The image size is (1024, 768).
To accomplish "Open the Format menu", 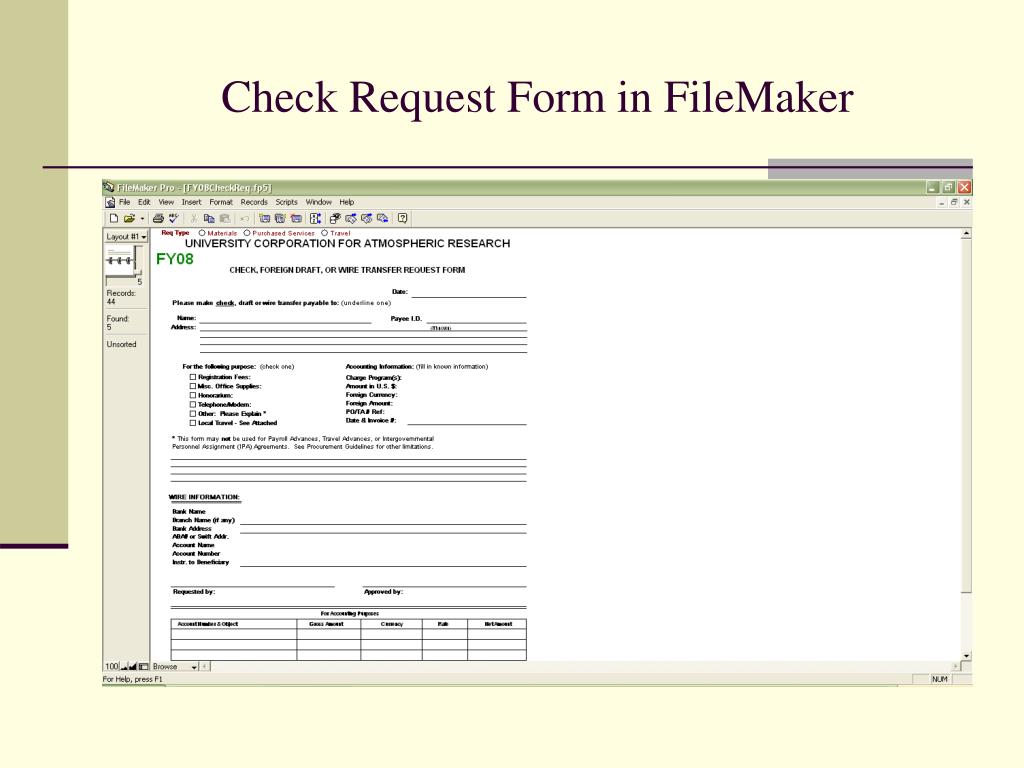I will [221, 202].
